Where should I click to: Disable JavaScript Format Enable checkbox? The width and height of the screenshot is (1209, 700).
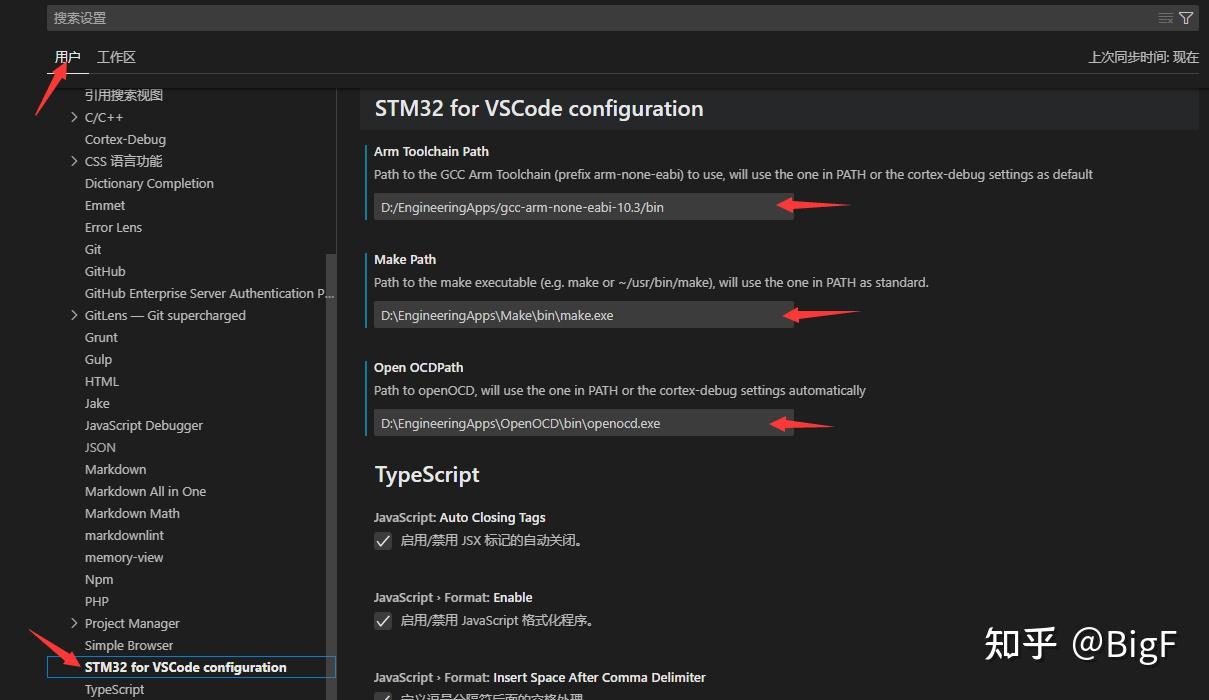pyautogui.click(x=382, y=620)
